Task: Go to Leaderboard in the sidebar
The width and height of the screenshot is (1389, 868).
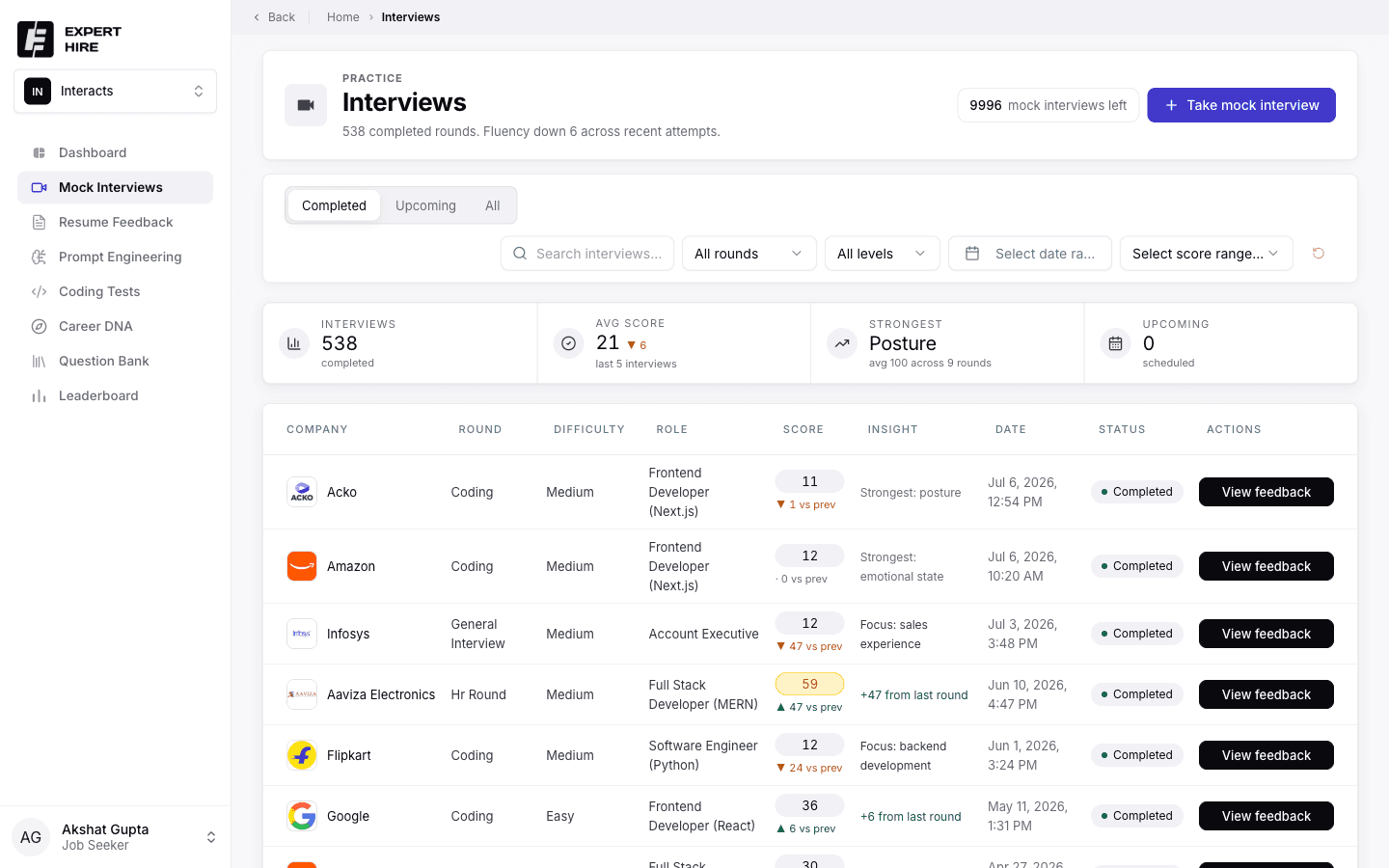Action: pos(115,395)
